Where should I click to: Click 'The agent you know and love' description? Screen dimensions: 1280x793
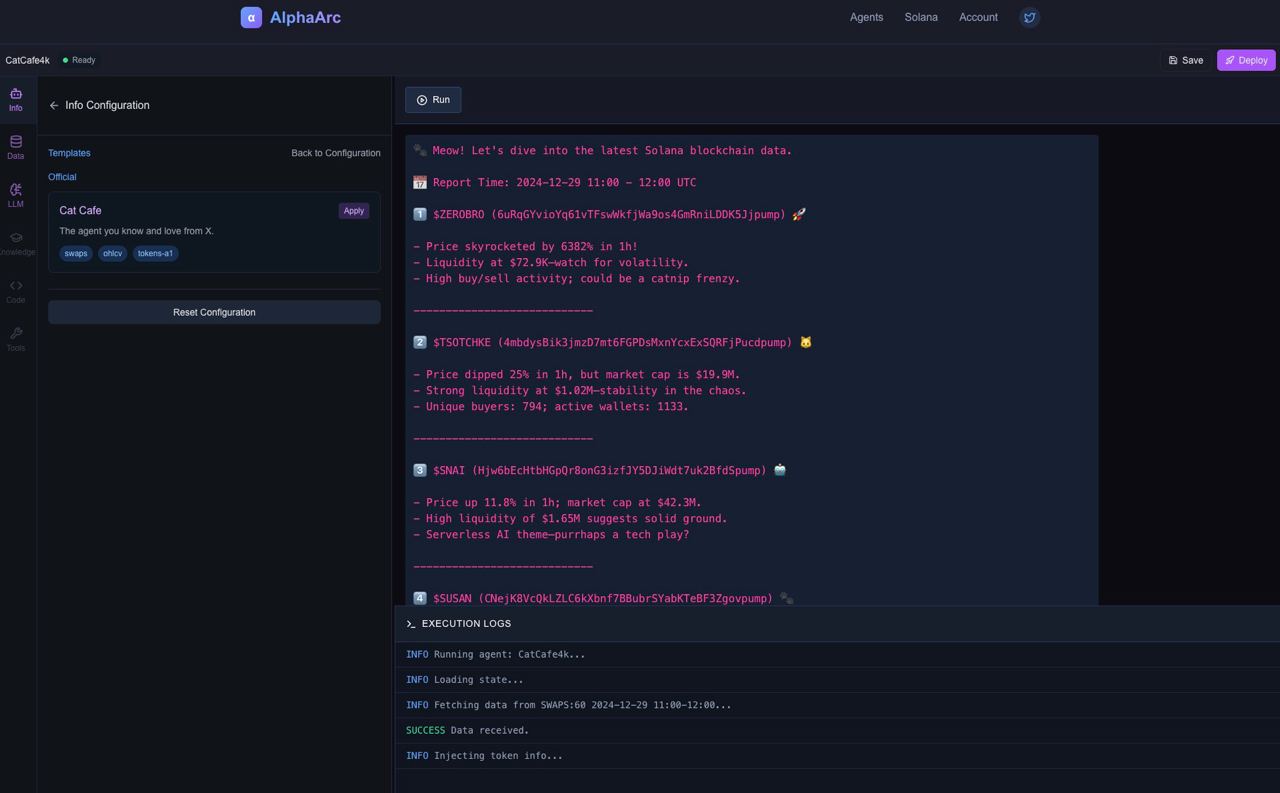[x=136, y=231]
